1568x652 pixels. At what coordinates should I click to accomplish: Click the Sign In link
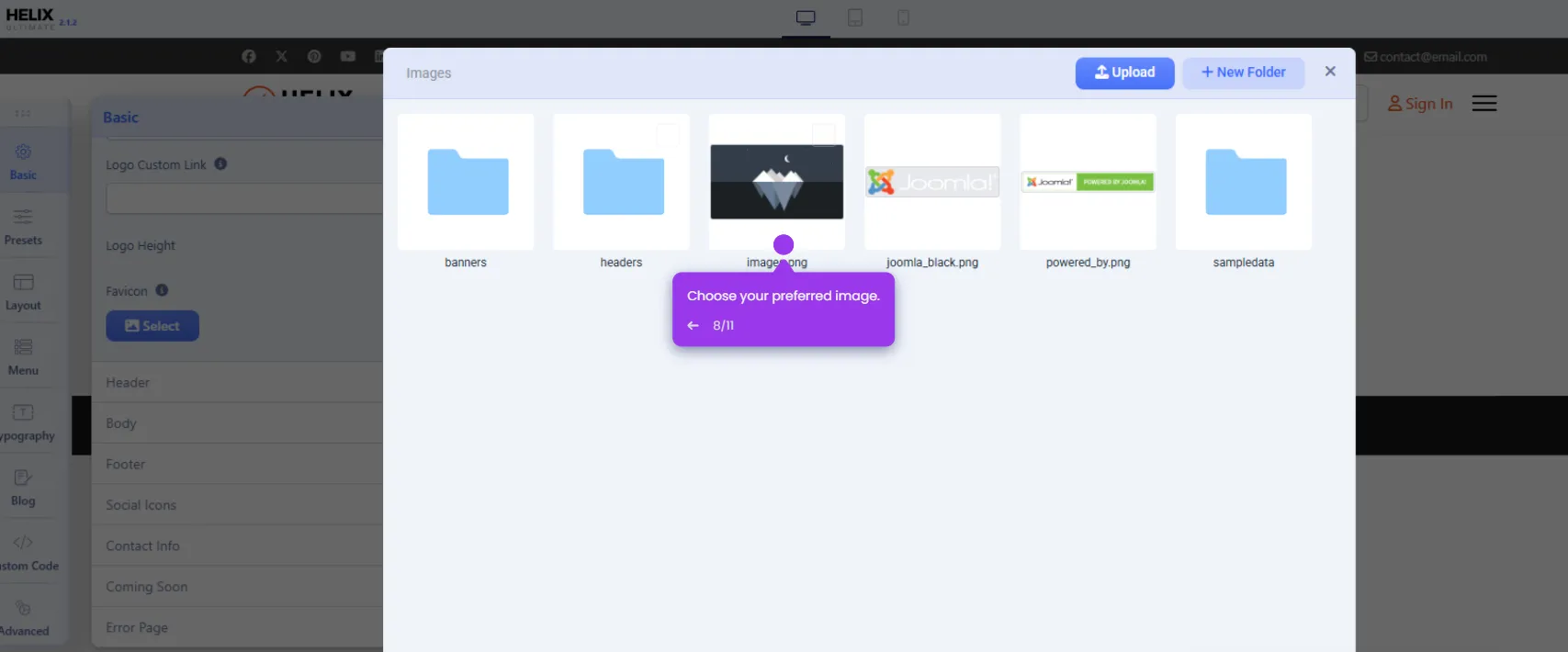(x=1420, y=104)
